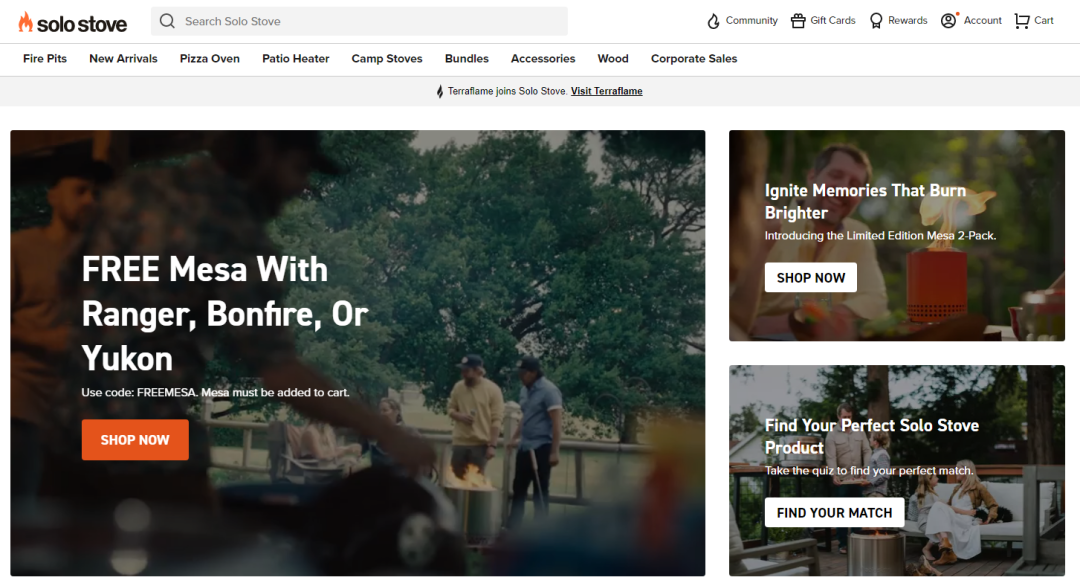Click 'Take the quiz to find your perfect match' text
The width and height of the screenshot is (1080, 583).
[x=869, y=471]
